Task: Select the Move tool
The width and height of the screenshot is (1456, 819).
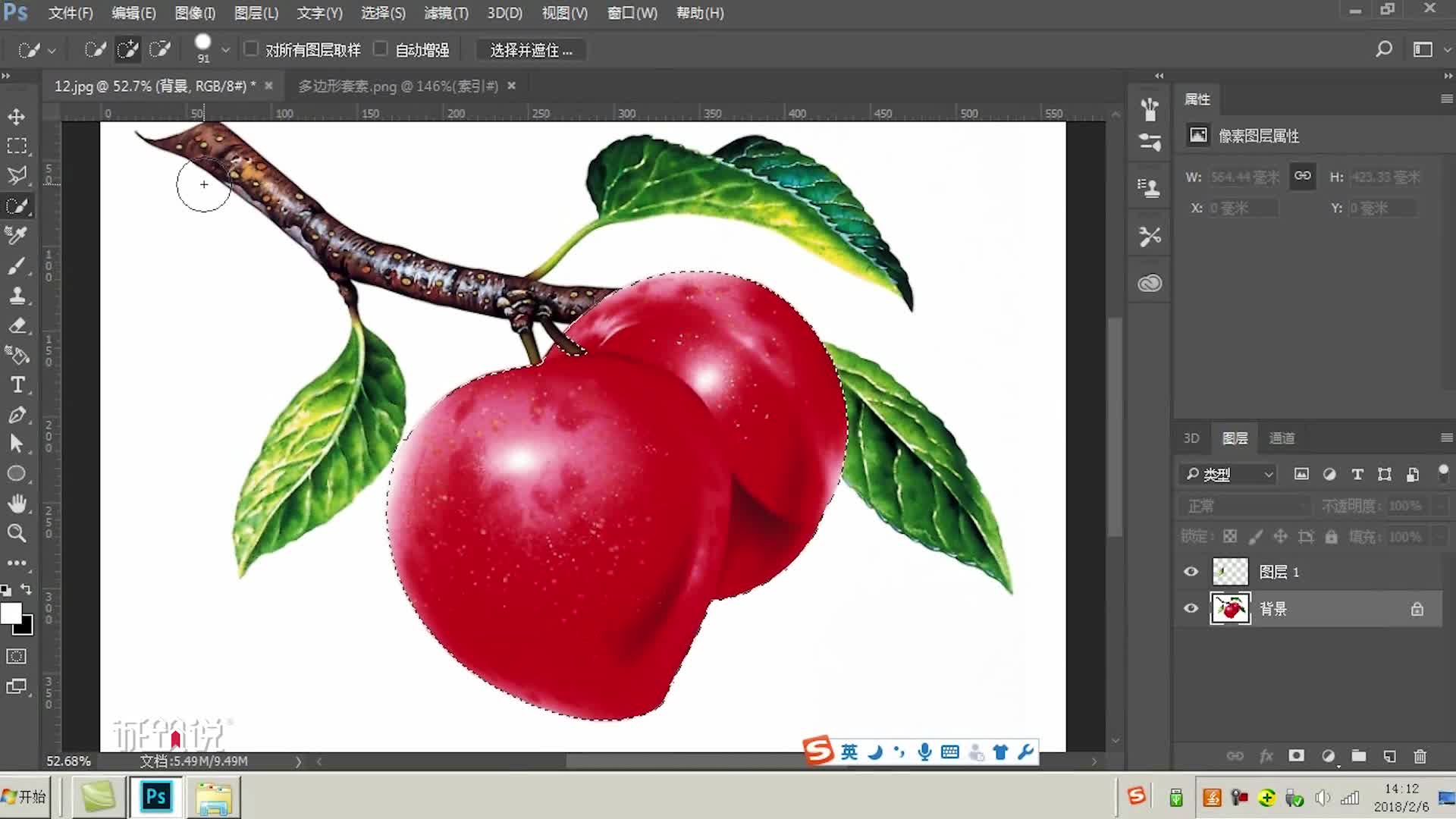Action: coord(17,117)
